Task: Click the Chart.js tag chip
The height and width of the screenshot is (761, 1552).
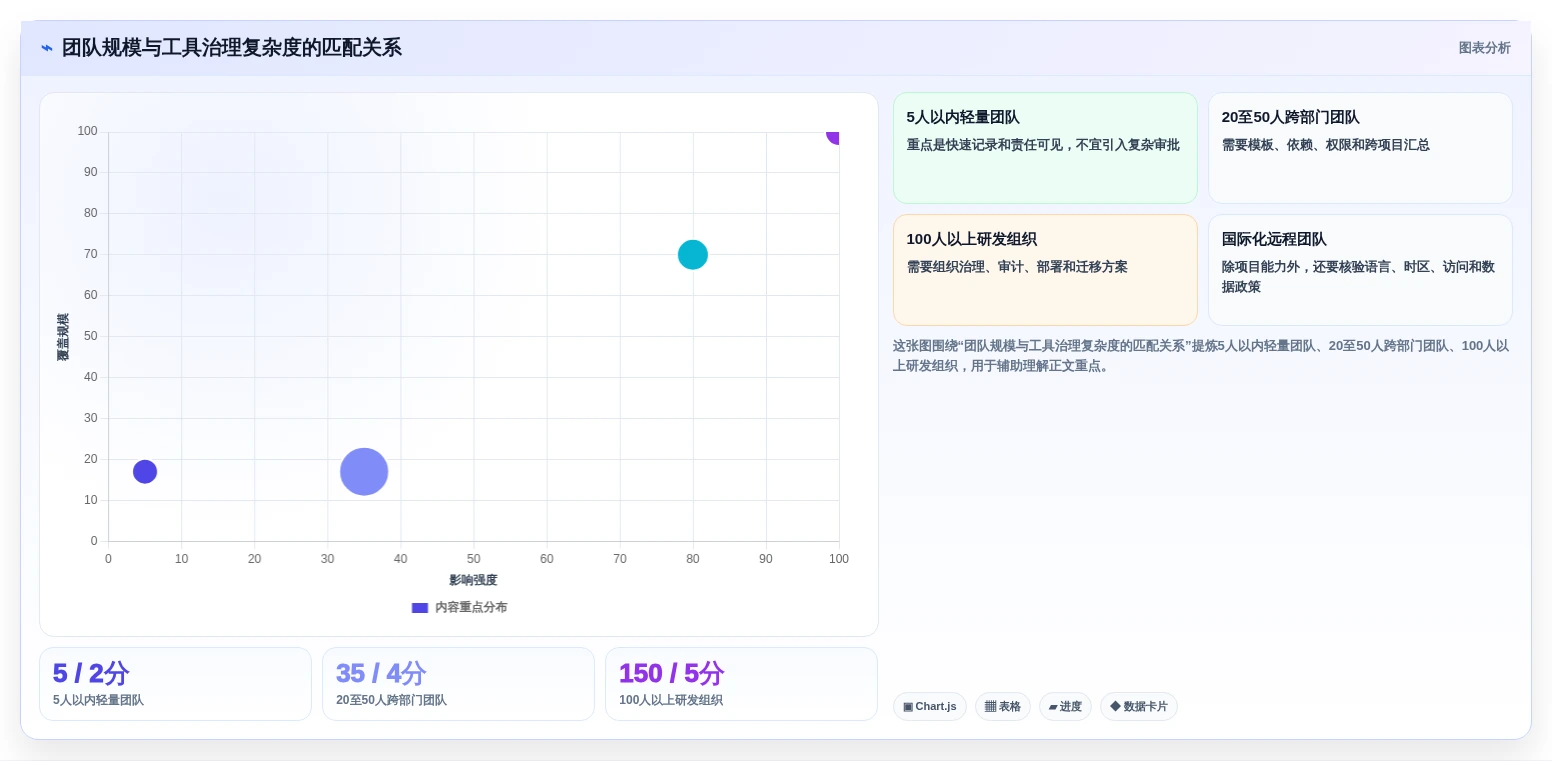Action: point(930,707)
